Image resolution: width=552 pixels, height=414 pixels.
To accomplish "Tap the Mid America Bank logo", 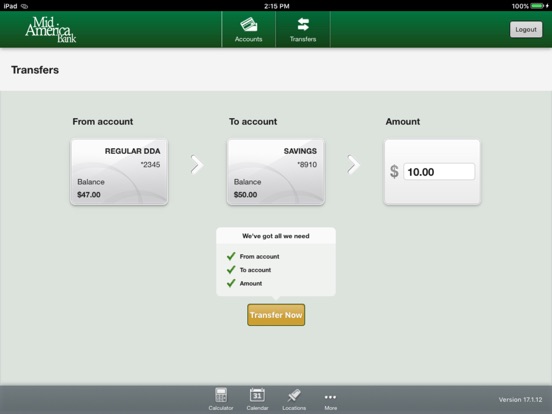I will coord(51,30).
